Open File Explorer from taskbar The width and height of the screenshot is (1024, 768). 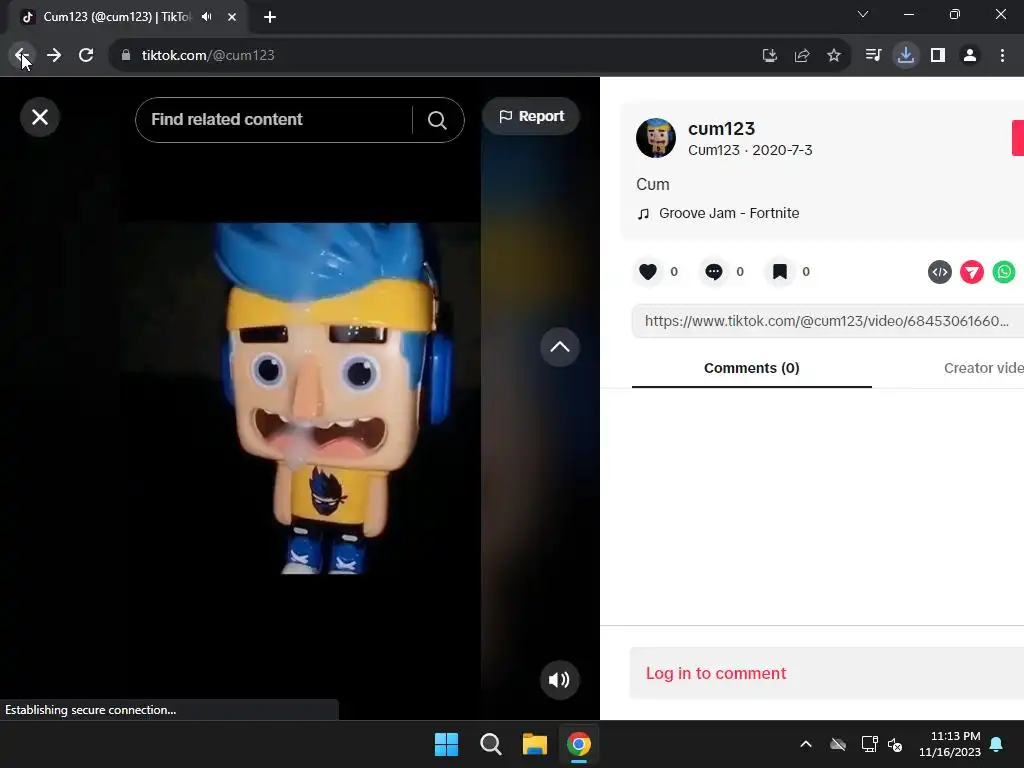click(535, 744)
